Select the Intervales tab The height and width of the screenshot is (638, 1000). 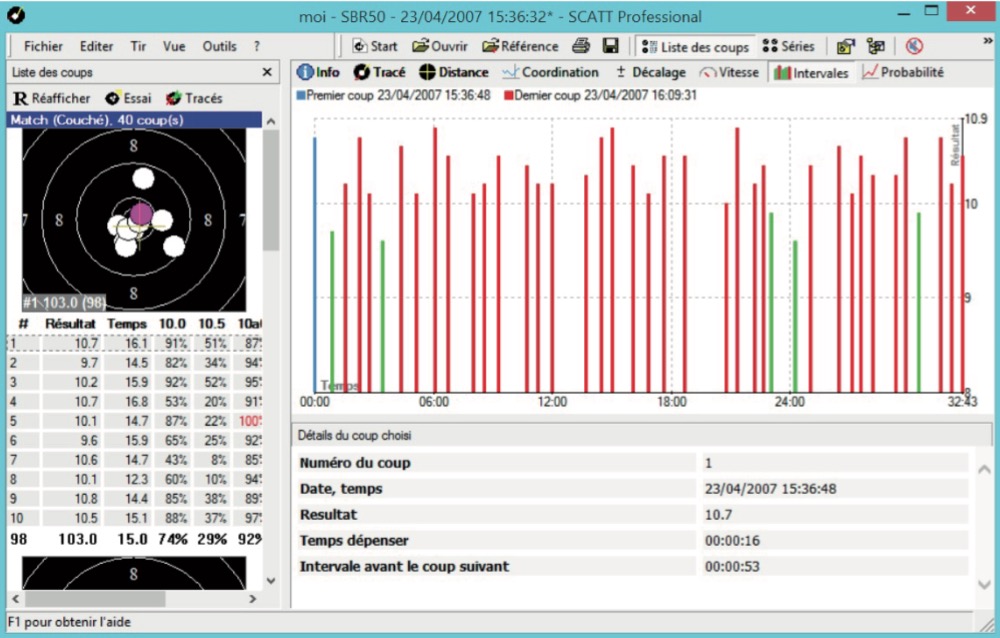[x=811, y=73]
